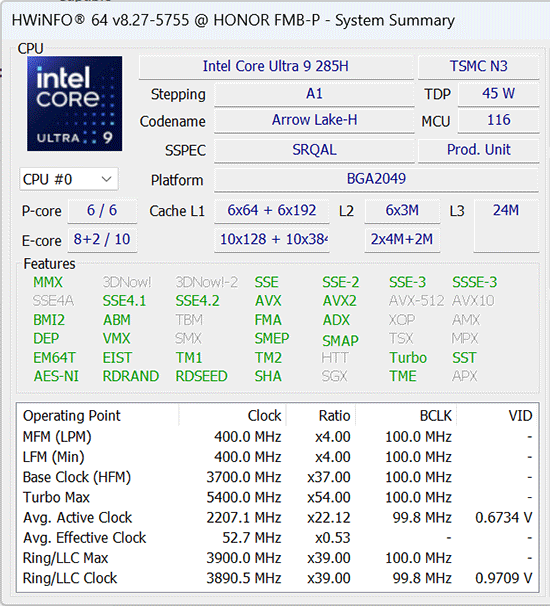The image size is (550, 606).
Task: Click the SHA feature indicator
Action: coord(268,376)
